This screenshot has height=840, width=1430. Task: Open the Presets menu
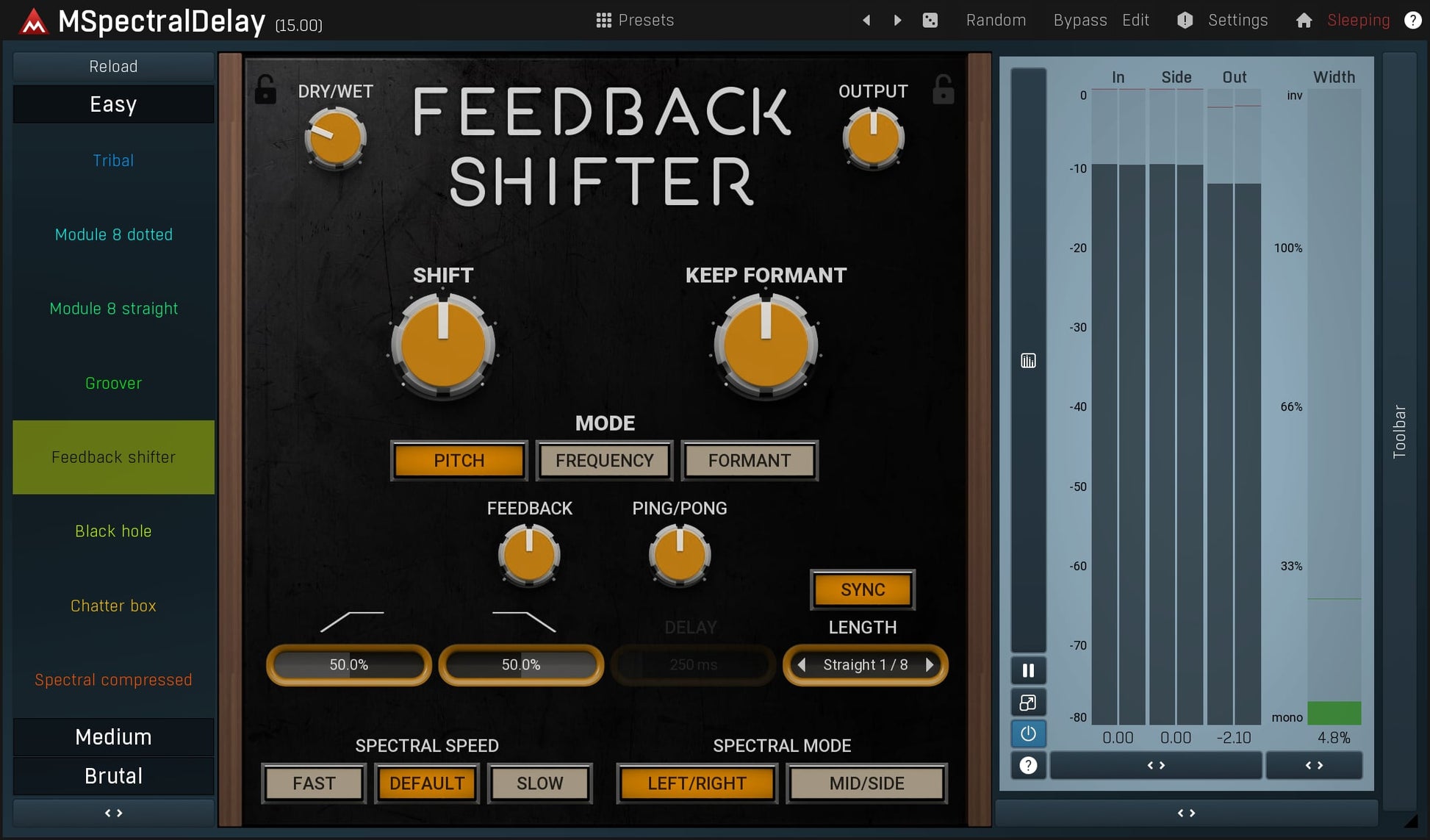pos(635,20)
